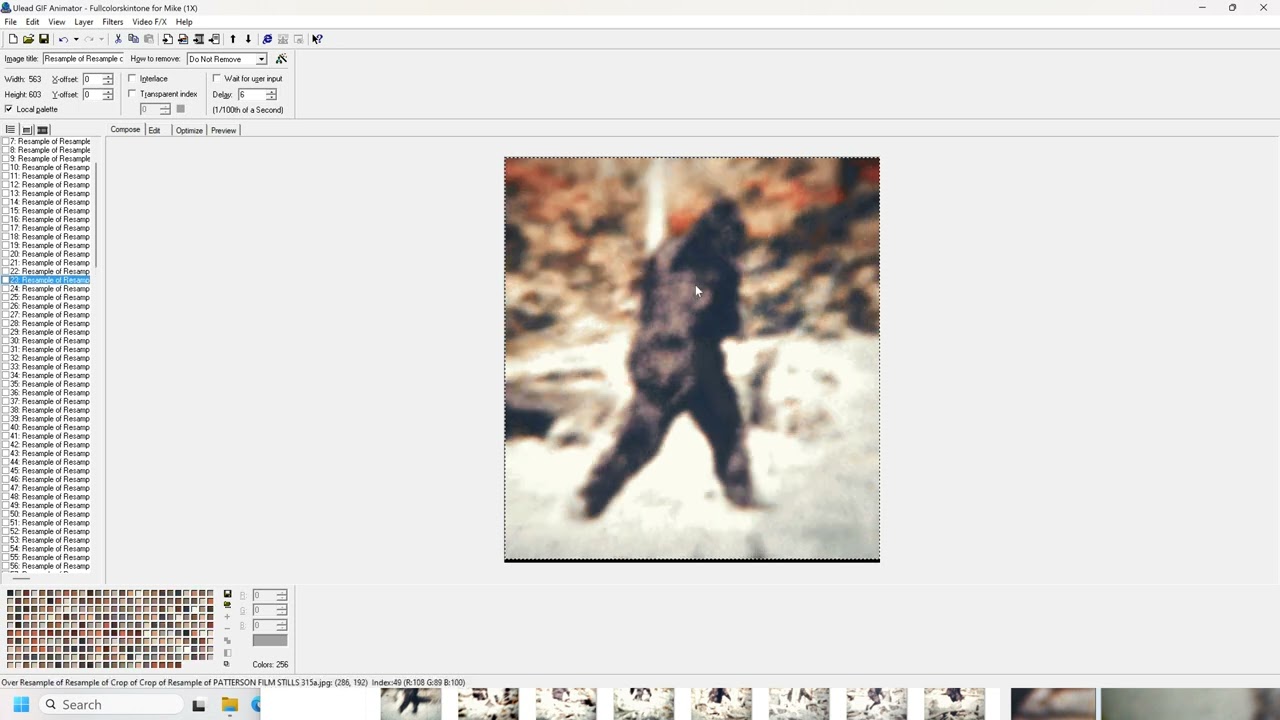Switch to the Optimize tab

189,130
